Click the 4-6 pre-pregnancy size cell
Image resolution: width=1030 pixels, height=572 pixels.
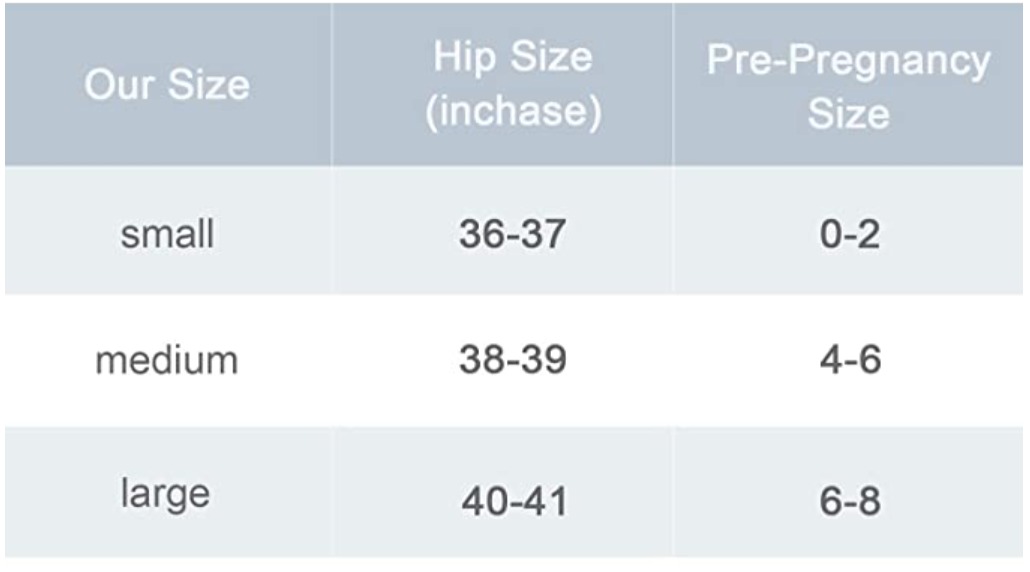[848, 361]
